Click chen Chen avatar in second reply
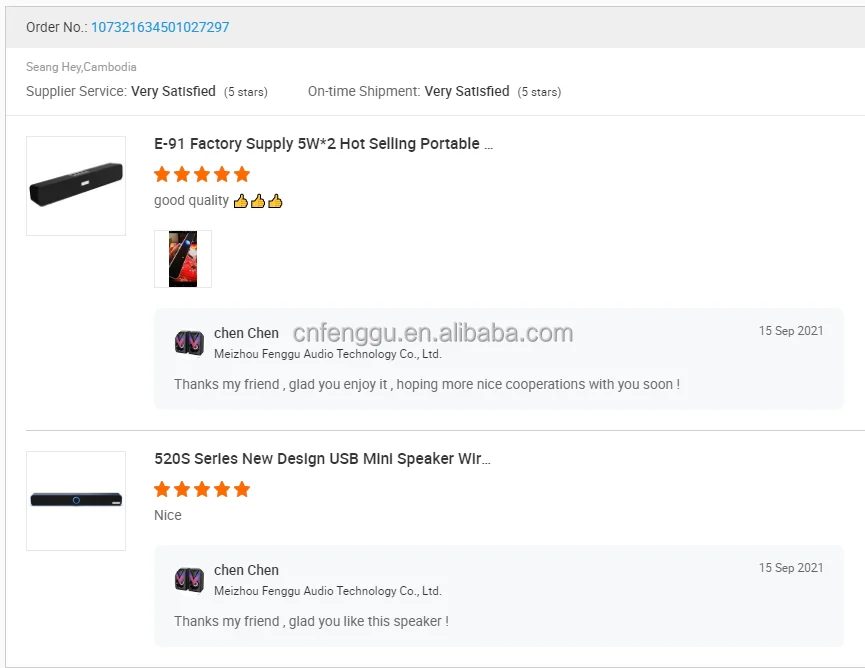The width and height of the screenshot is (865, 668). coord(189,580)
